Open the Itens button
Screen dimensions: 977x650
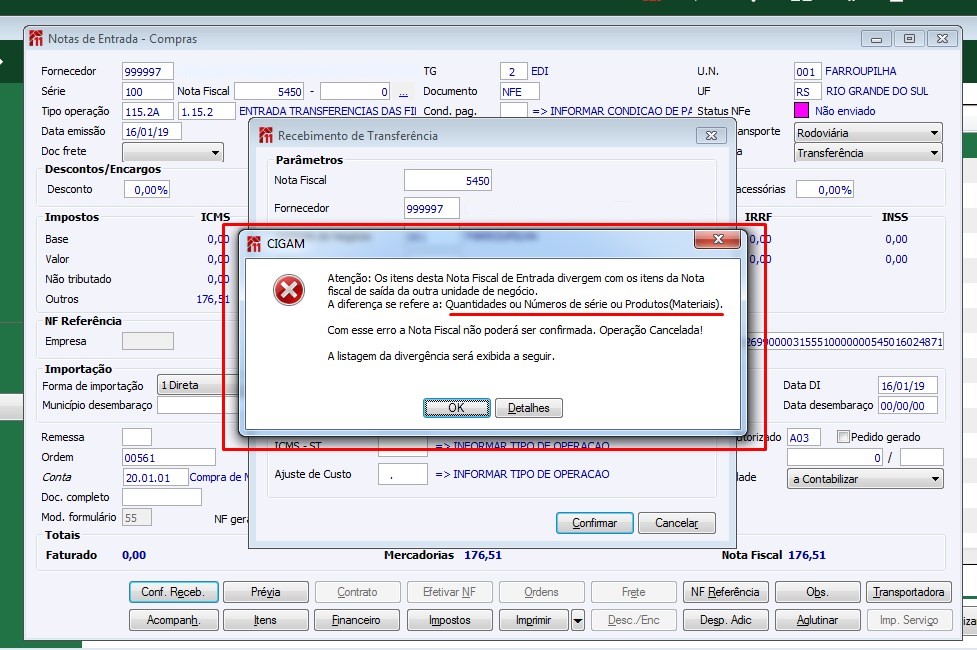pos(265,620)
